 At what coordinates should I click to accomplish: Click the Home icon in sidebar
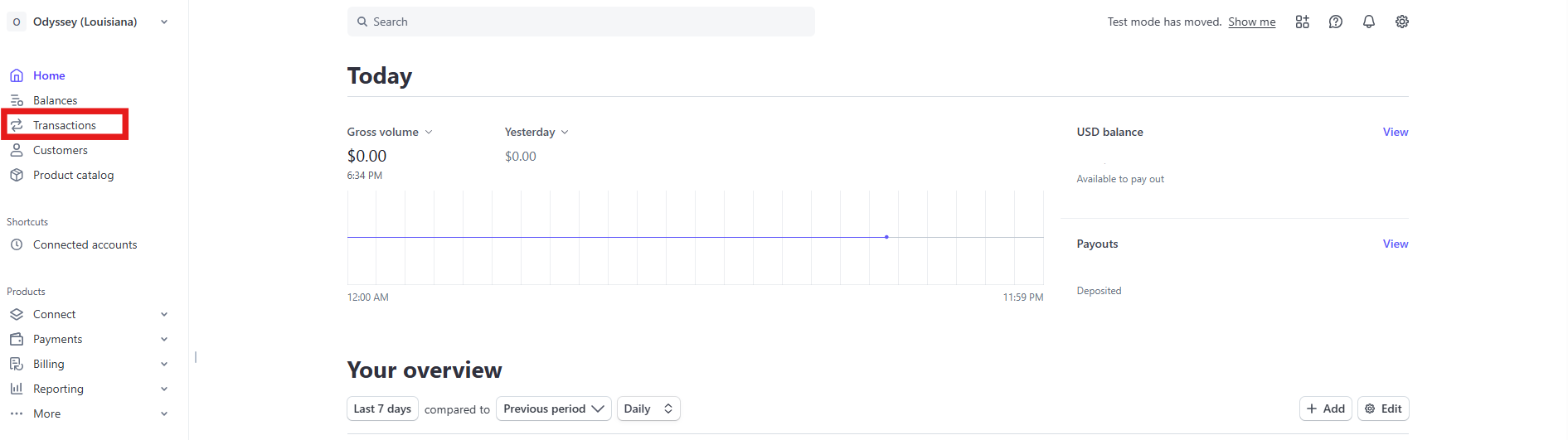point(17,75)
